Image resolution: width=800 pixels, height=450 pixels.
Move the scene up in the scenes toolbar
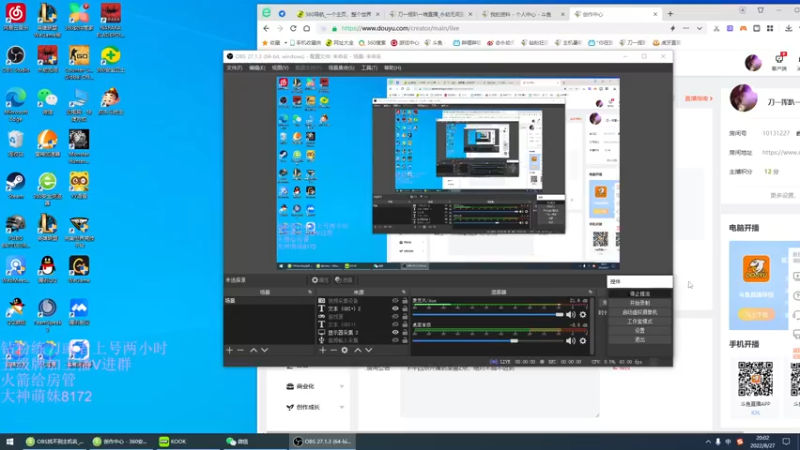pos(254,350)
